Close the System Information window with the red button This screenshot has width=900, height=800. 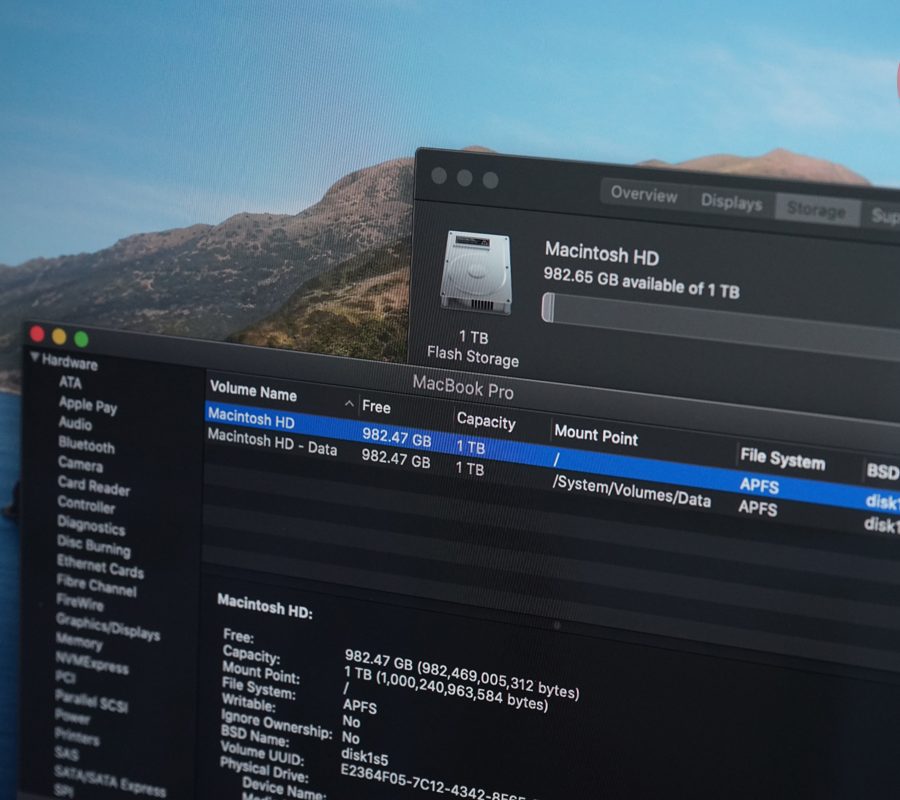point(38,334)
